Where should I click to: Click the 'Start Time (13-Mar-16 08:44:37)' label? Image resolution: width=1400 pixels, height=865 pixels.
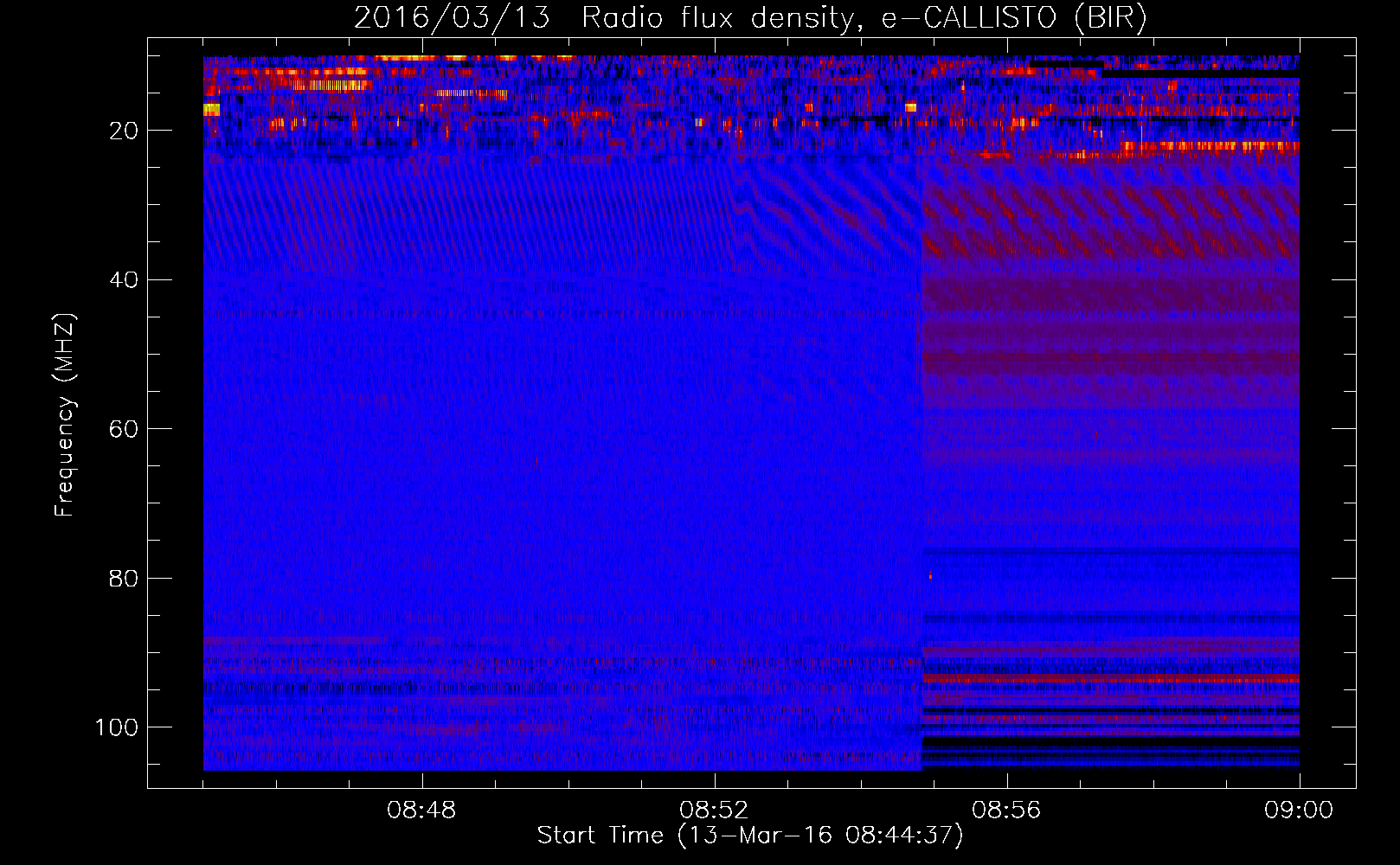coord(750,836)
